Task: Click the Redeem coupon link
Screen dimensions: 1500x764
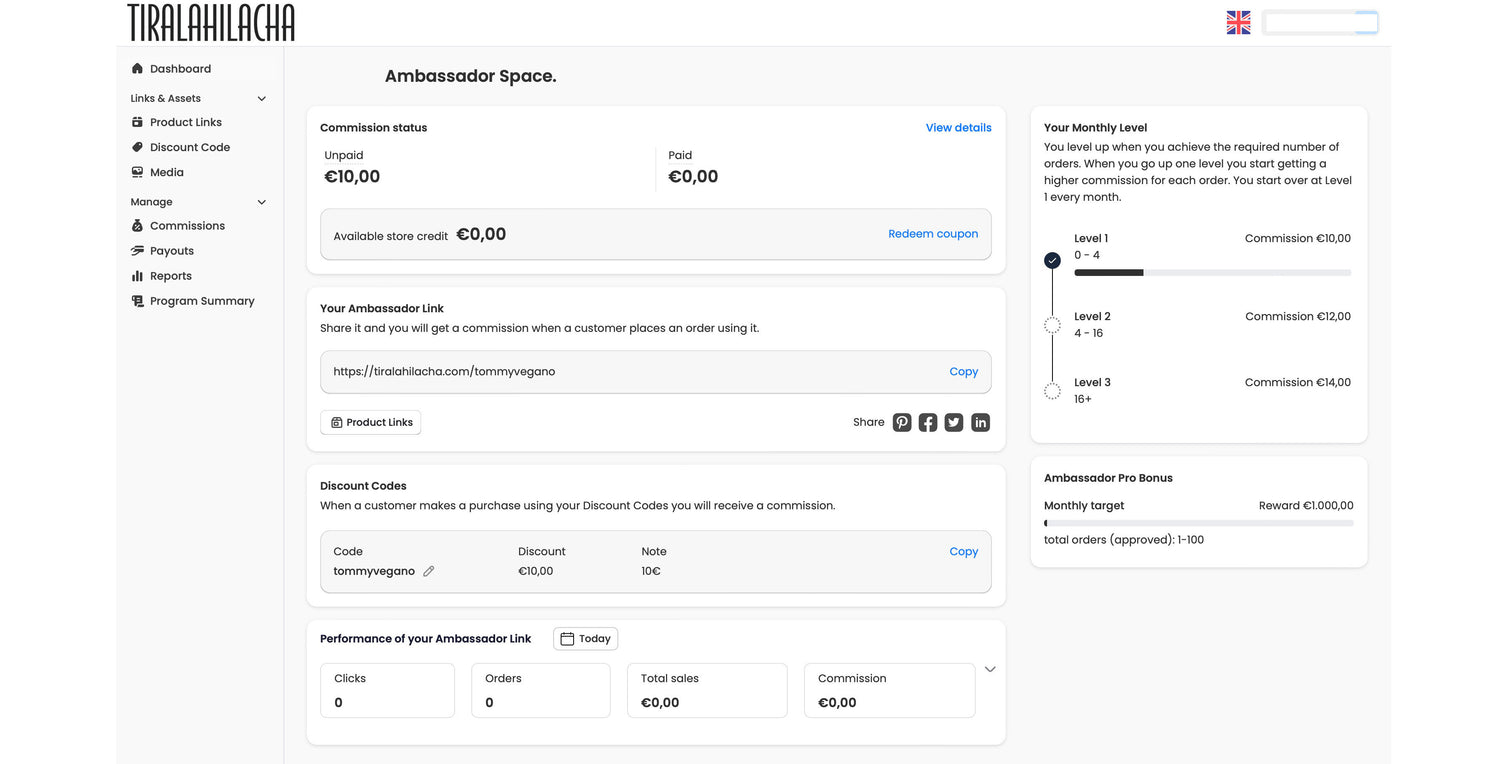Action: [933, 234]
